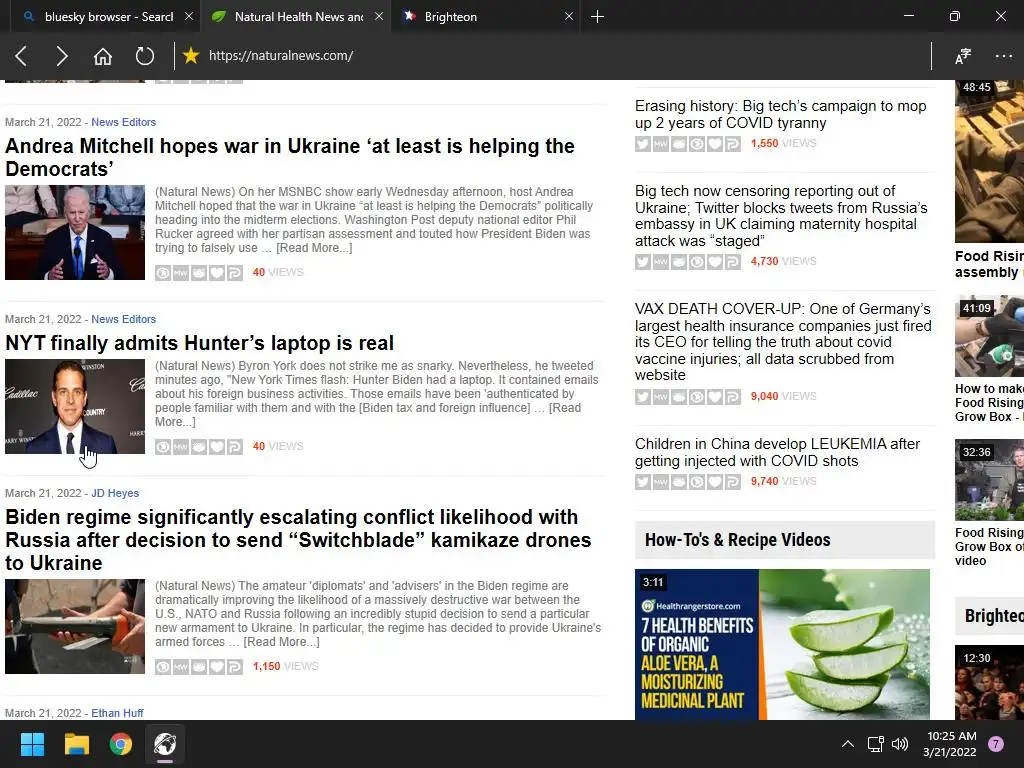Share the China LEUKEMIA article on Parler
1024x768 pixels.
click(733, 482)
